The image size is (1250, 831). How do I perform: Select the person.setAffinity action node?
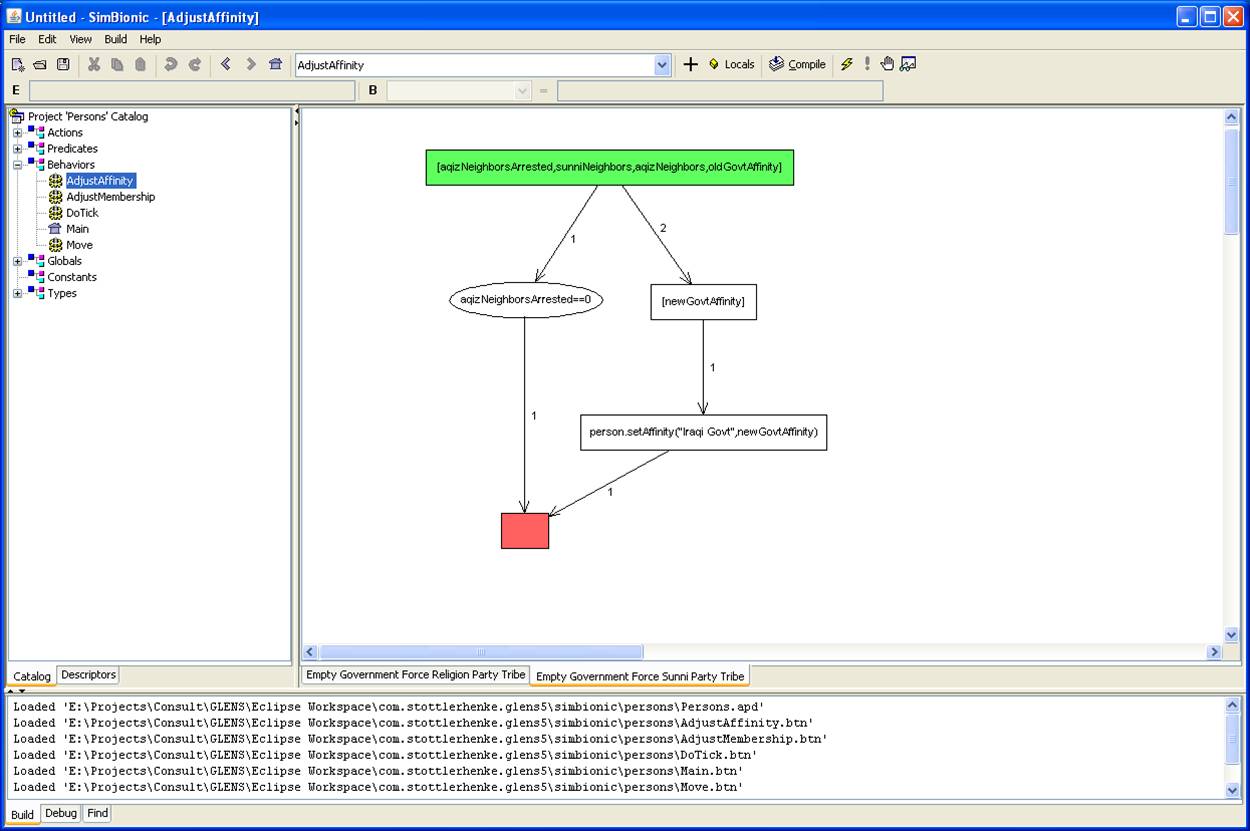coord(703,432)
